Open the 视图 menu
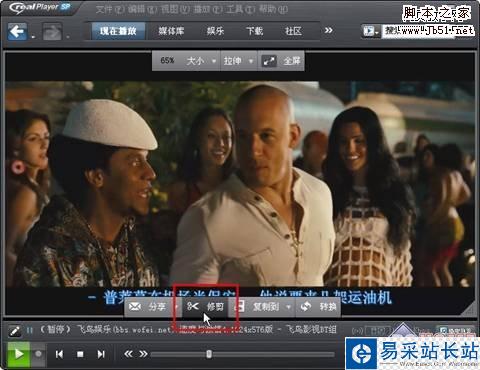Screen dimensions: 480x370 coord(175,9)
